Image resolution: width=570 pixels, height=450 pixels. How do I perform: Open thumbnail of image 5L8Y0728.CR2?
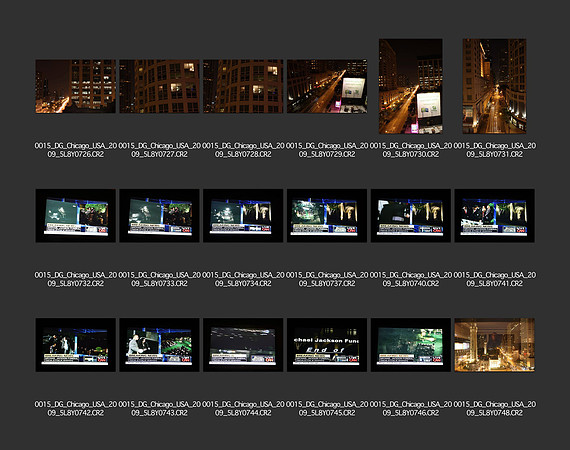point(243,87)
